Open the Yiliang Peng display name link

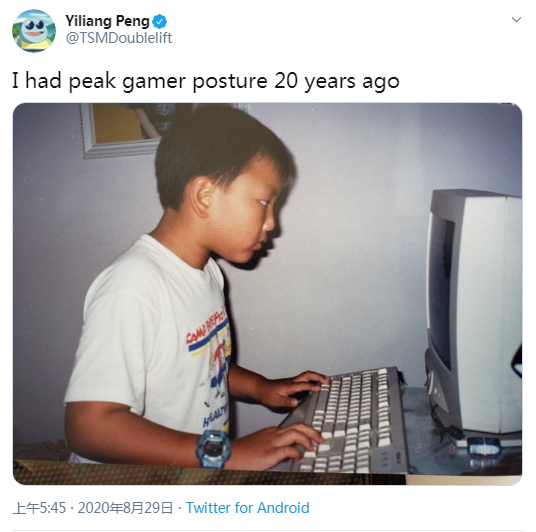tap(107, 21)
